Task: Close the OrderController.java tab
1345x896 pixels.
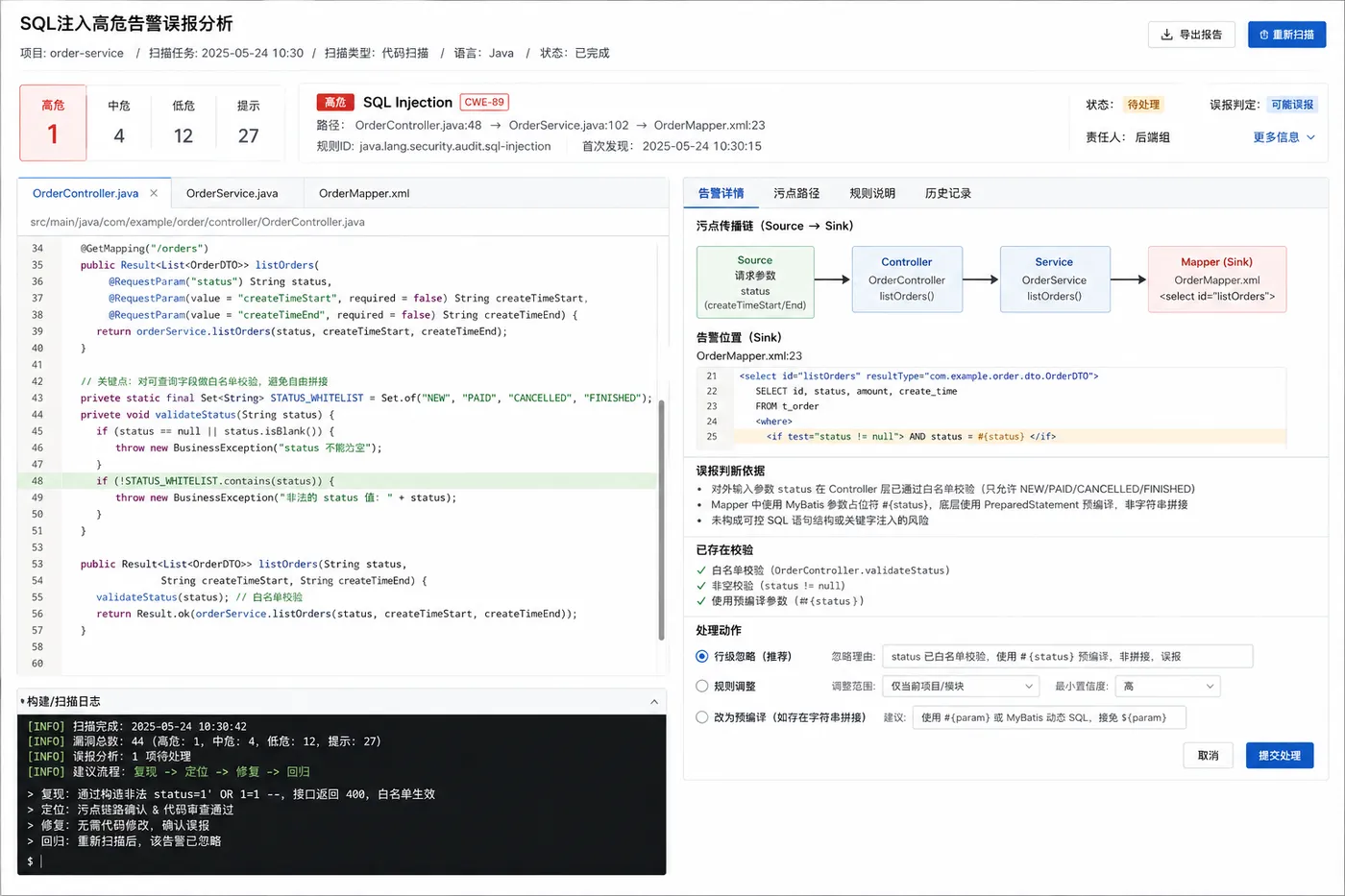Action: (x=154, y=193)
